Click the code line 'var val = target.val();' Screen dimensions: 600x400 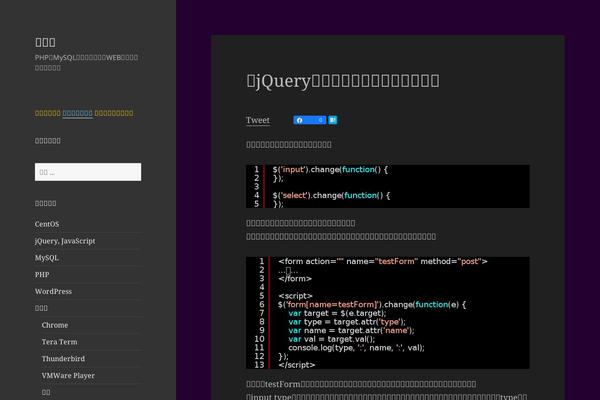[x=332, y=340]
